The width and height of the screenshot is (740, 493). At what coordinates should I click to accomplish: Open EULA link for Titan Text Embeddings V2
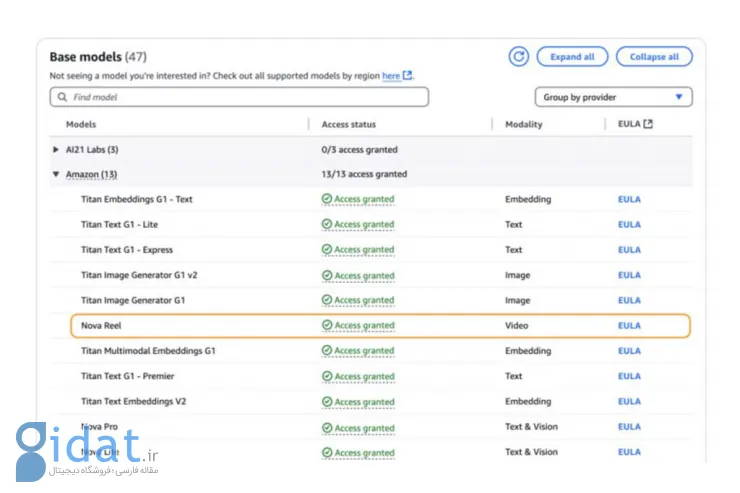[x=629, y=401]
